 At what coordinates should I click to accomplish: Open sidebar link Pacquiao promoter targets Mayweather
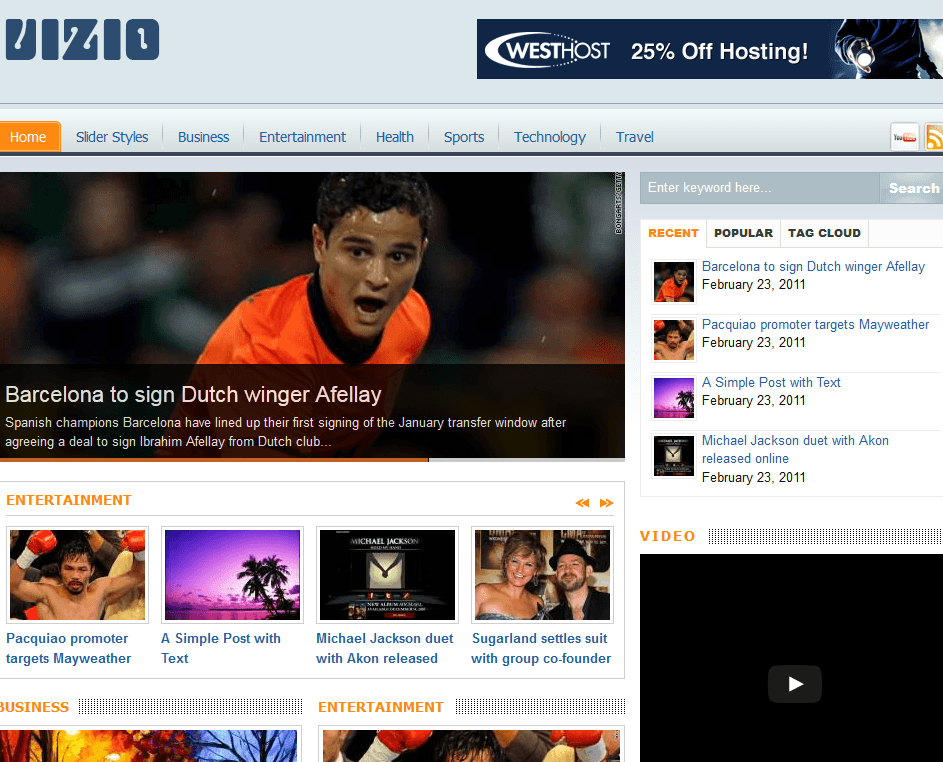(816, 325)
